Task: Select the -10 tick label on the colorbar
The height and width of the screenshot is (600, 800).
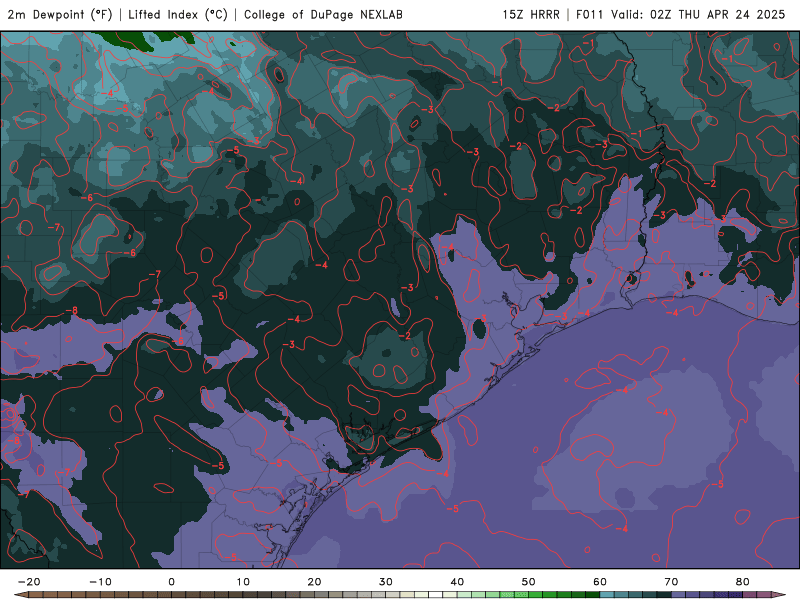Action: coord(100,582)
